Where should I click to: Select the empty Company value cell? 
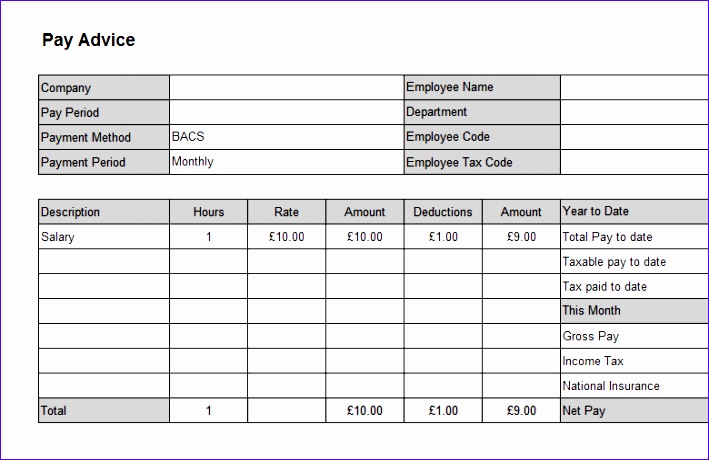(x=287, y=88)
